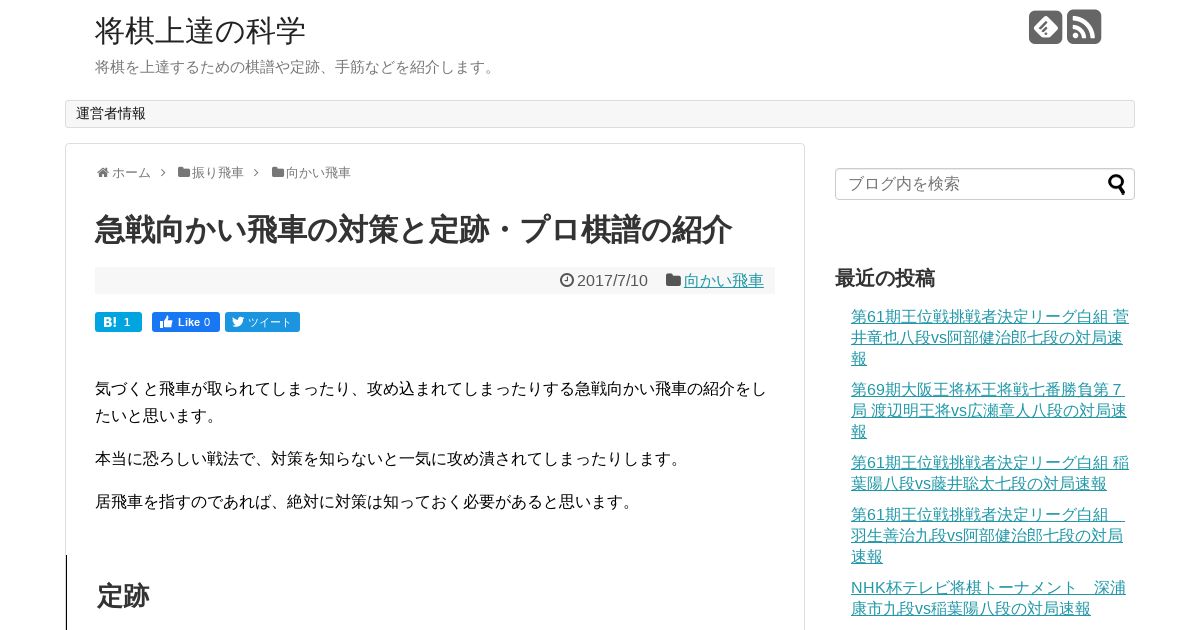Screen dimensions: 1200x630
Task: Go to ホーム breadcrumb link
Action: (x=131, y=173)
